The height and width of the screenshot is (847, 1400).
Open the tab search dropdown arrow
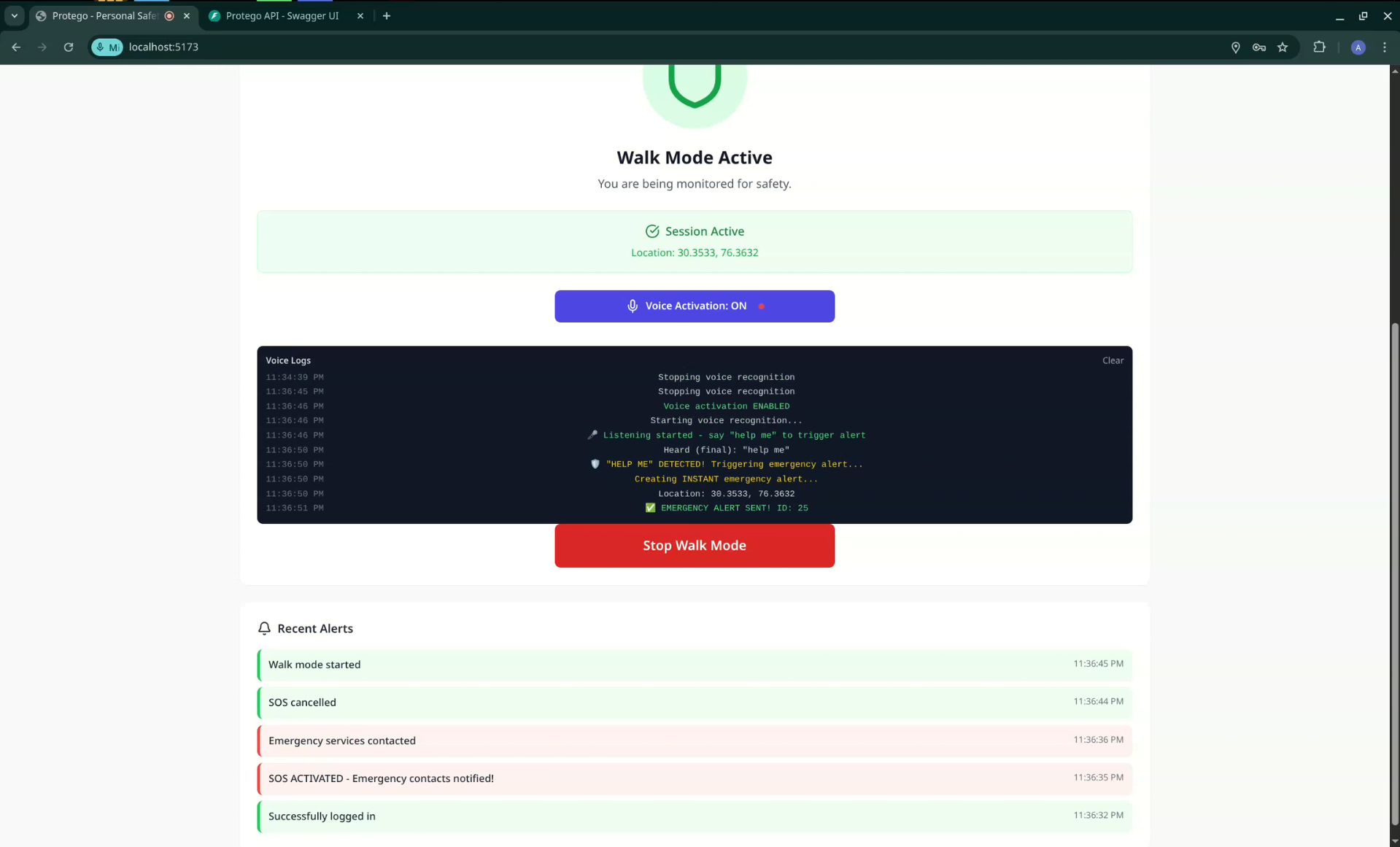15,16
